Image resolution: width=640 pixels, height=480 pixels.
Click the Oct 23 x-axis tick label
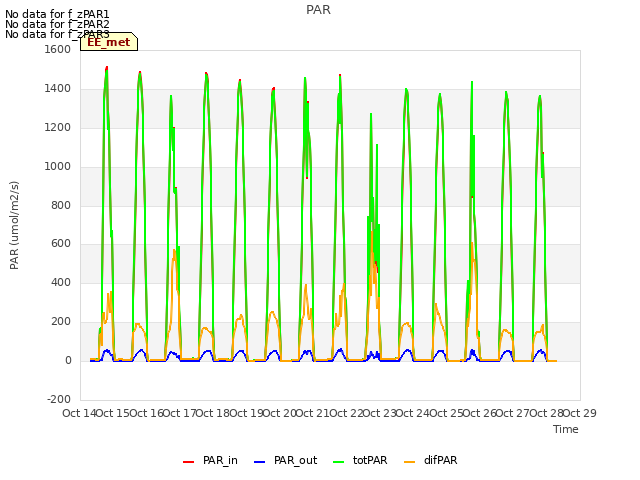[380, 413]
